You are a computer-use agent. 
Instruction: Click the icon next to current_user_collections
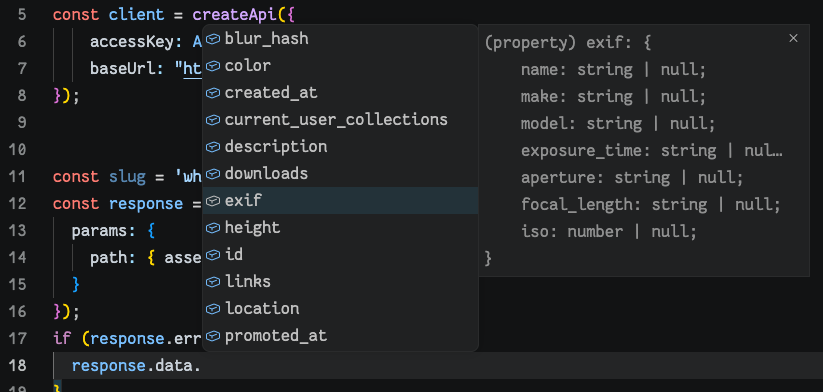coord(213,120)
